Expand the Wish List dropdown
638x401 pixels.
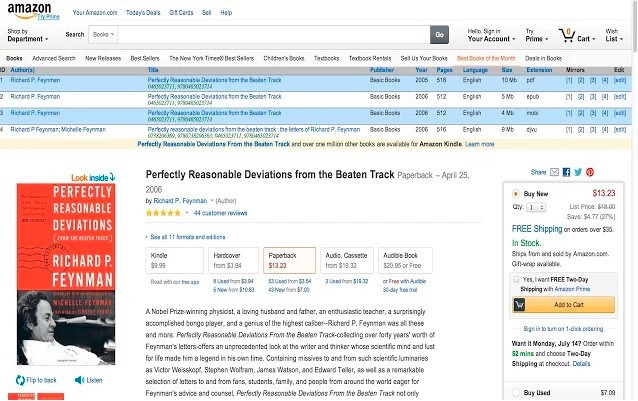coord(614,35)
